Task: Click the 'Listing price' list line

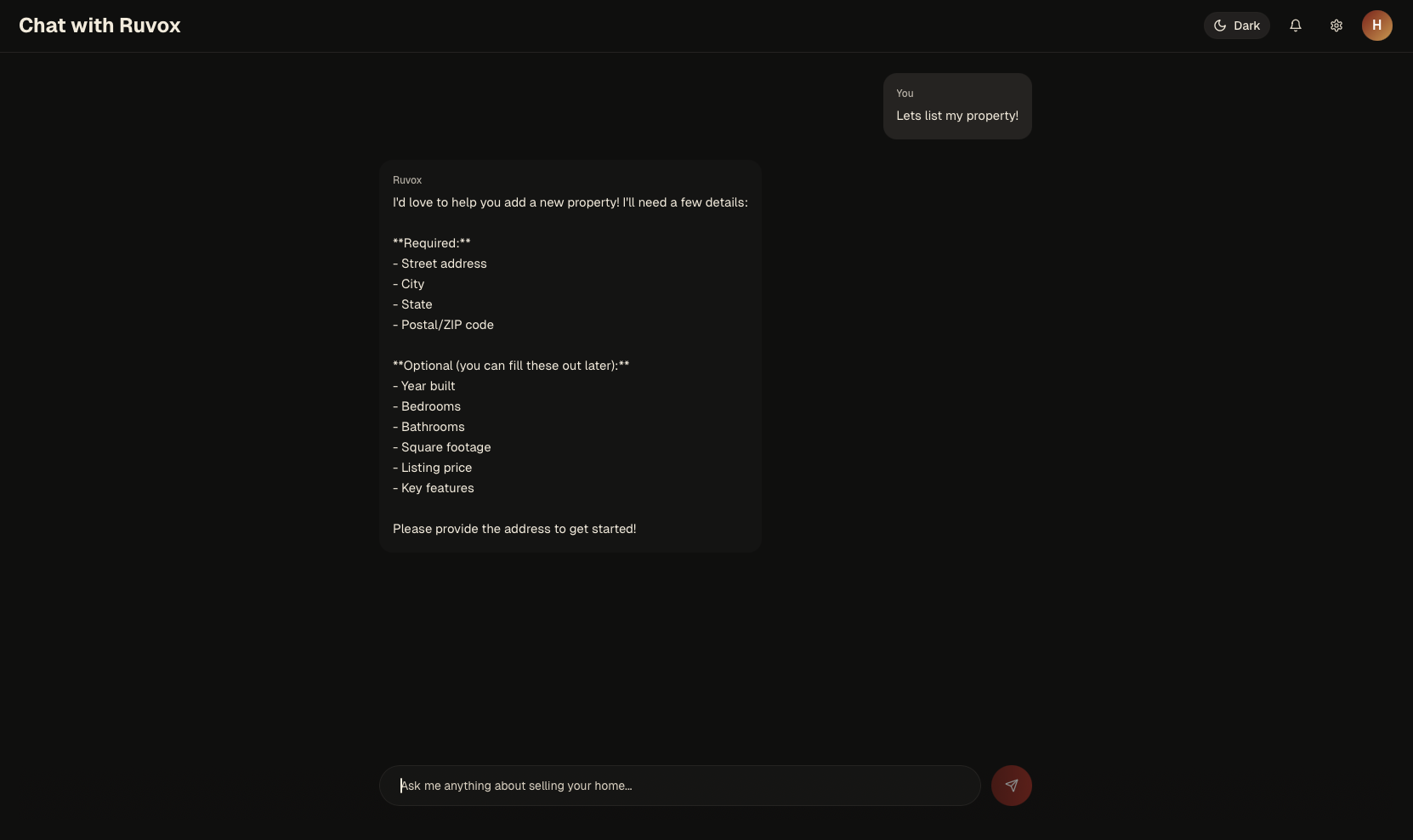Action: tap(433, 468)
